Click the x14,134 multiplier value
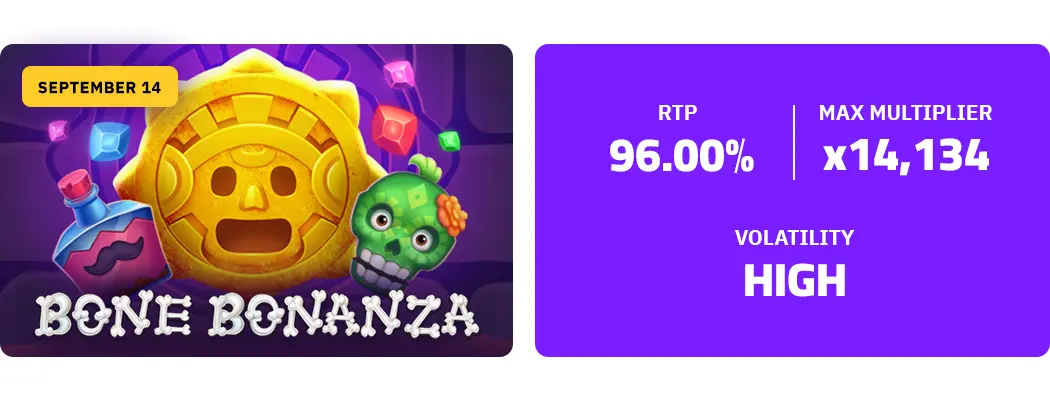The width and height of the screenshot is (1050, 404). 906,156
